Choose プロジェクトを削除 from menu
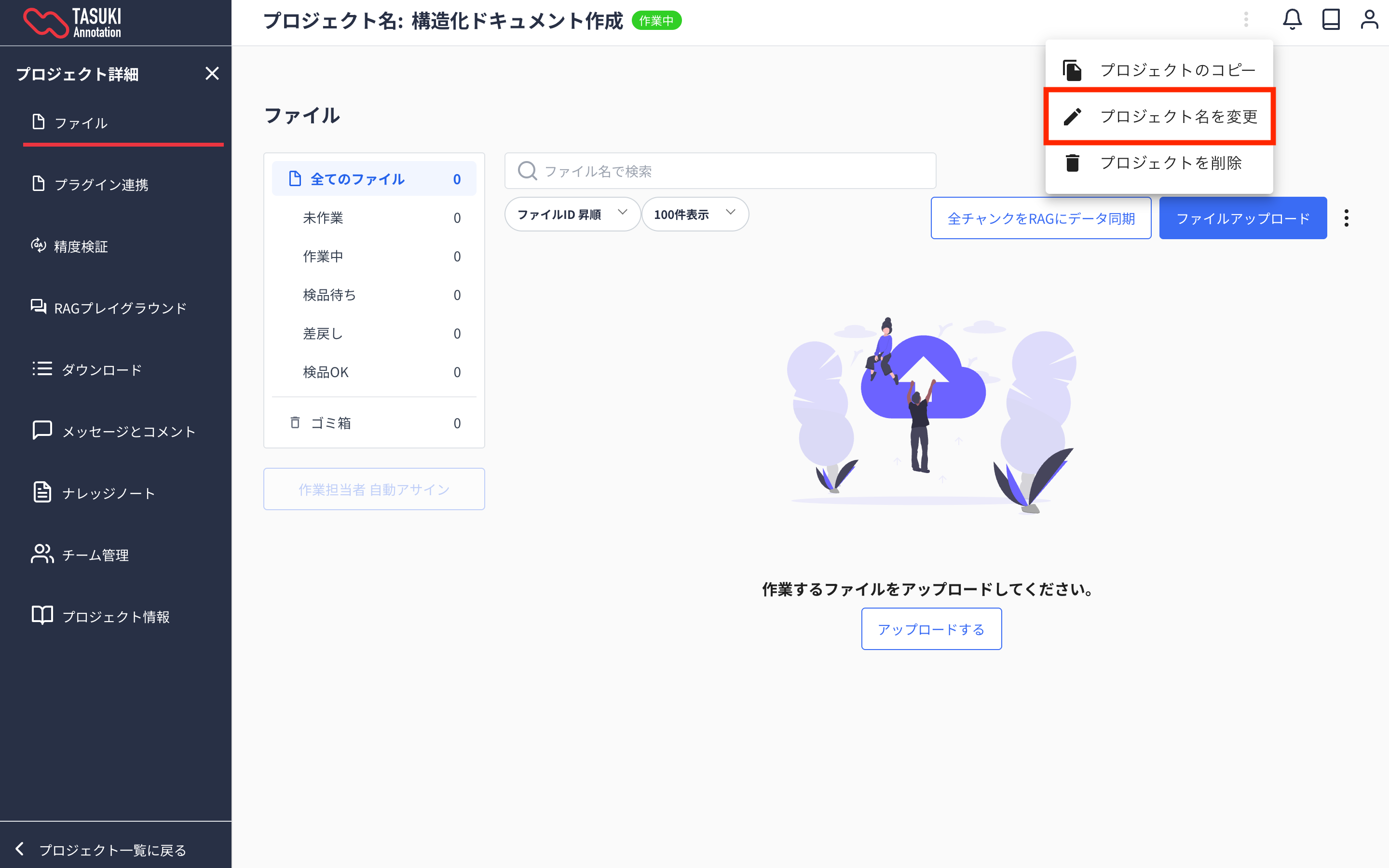 point(1170,163)
